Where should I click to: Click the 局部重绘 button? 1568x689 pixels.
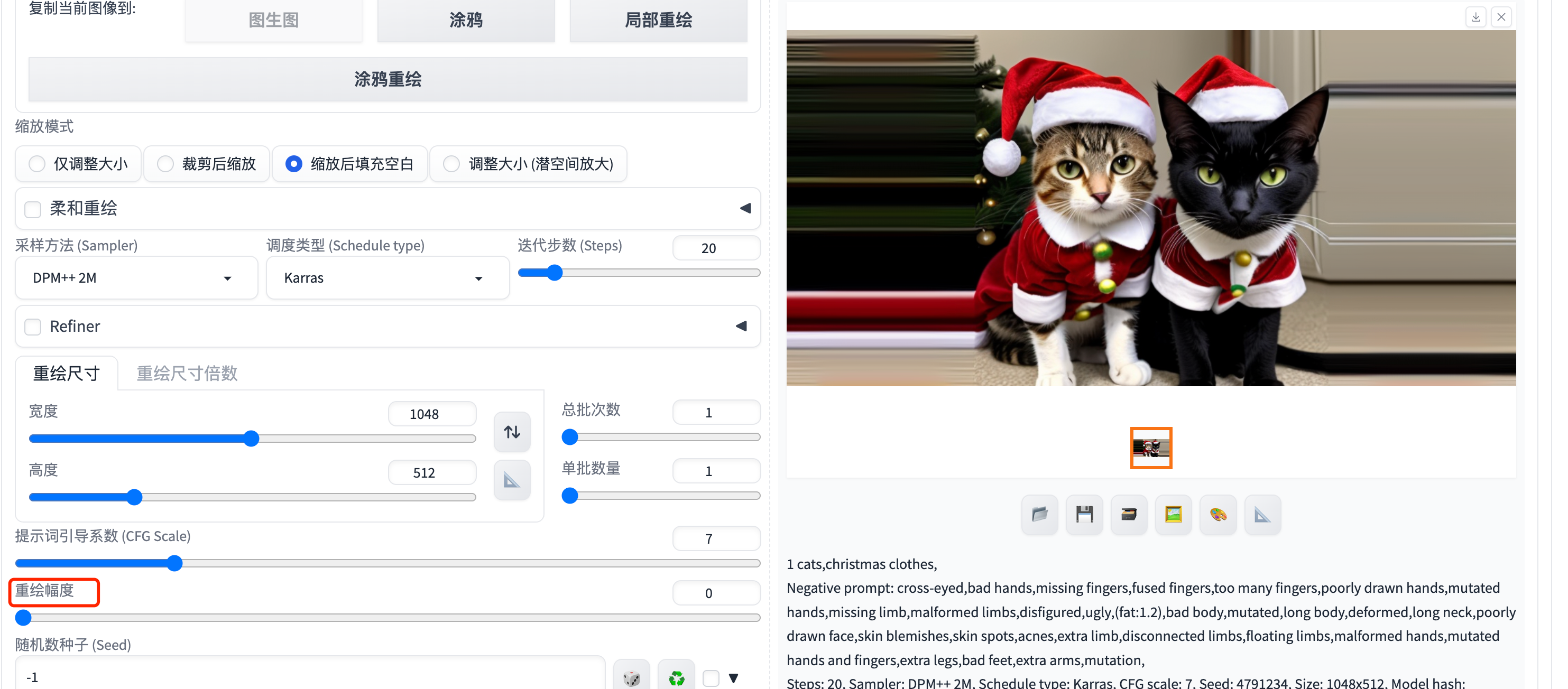658,20
